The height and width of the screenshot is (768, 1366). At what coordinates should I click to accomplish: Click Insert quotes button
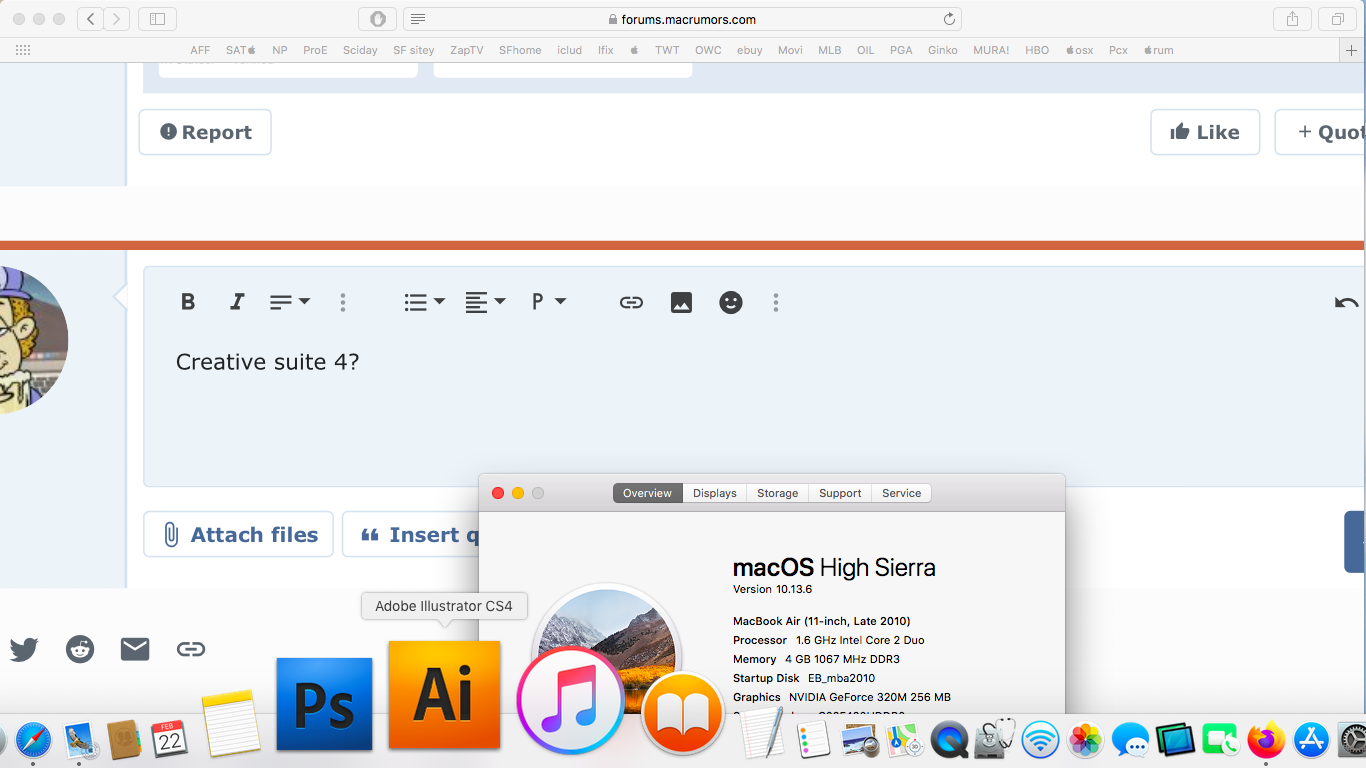[x=411, y=535]
